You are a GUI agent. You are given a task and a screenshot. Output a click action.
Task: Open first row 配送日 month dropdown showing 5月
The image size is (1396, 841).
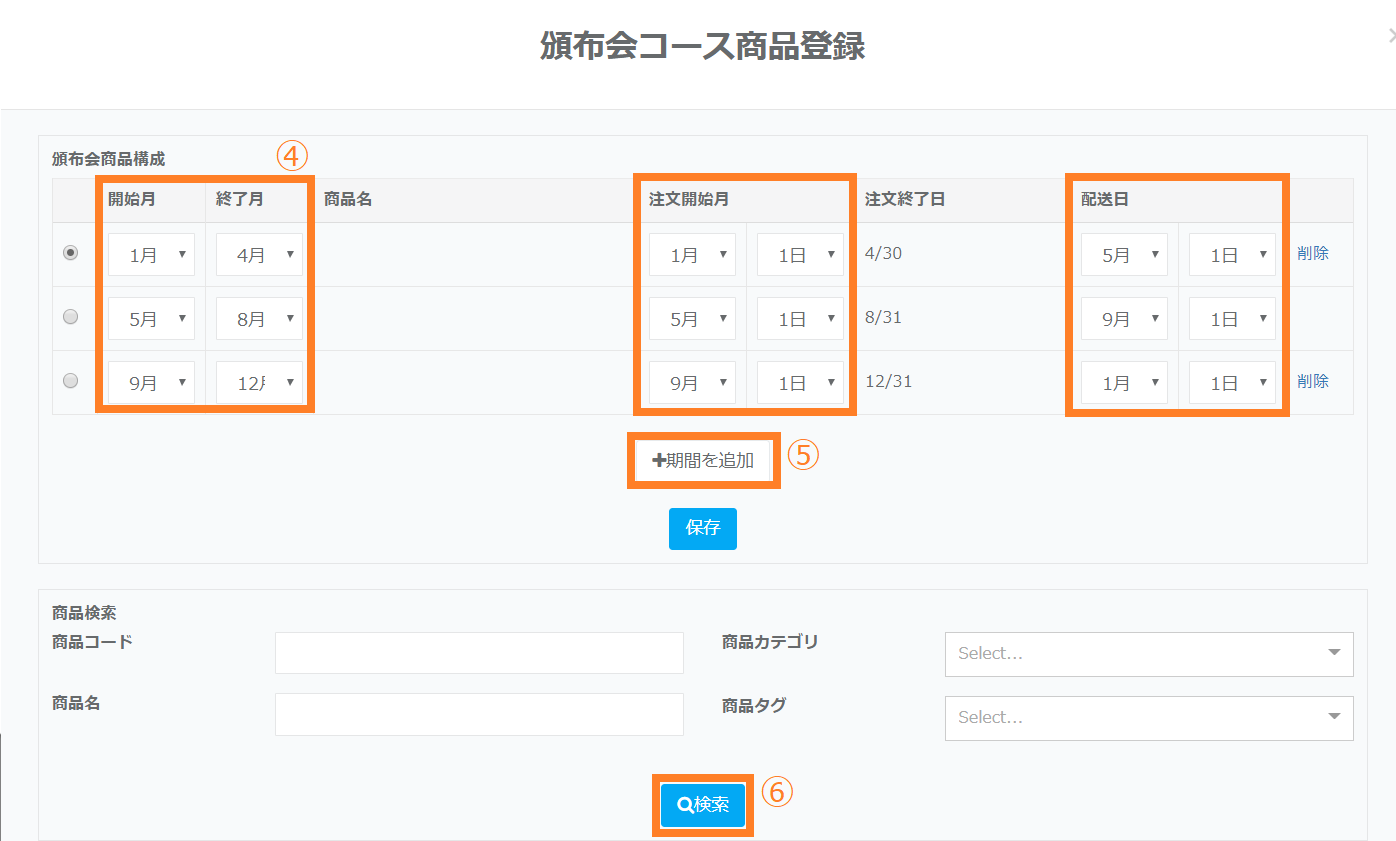[x=1124, y=255]
